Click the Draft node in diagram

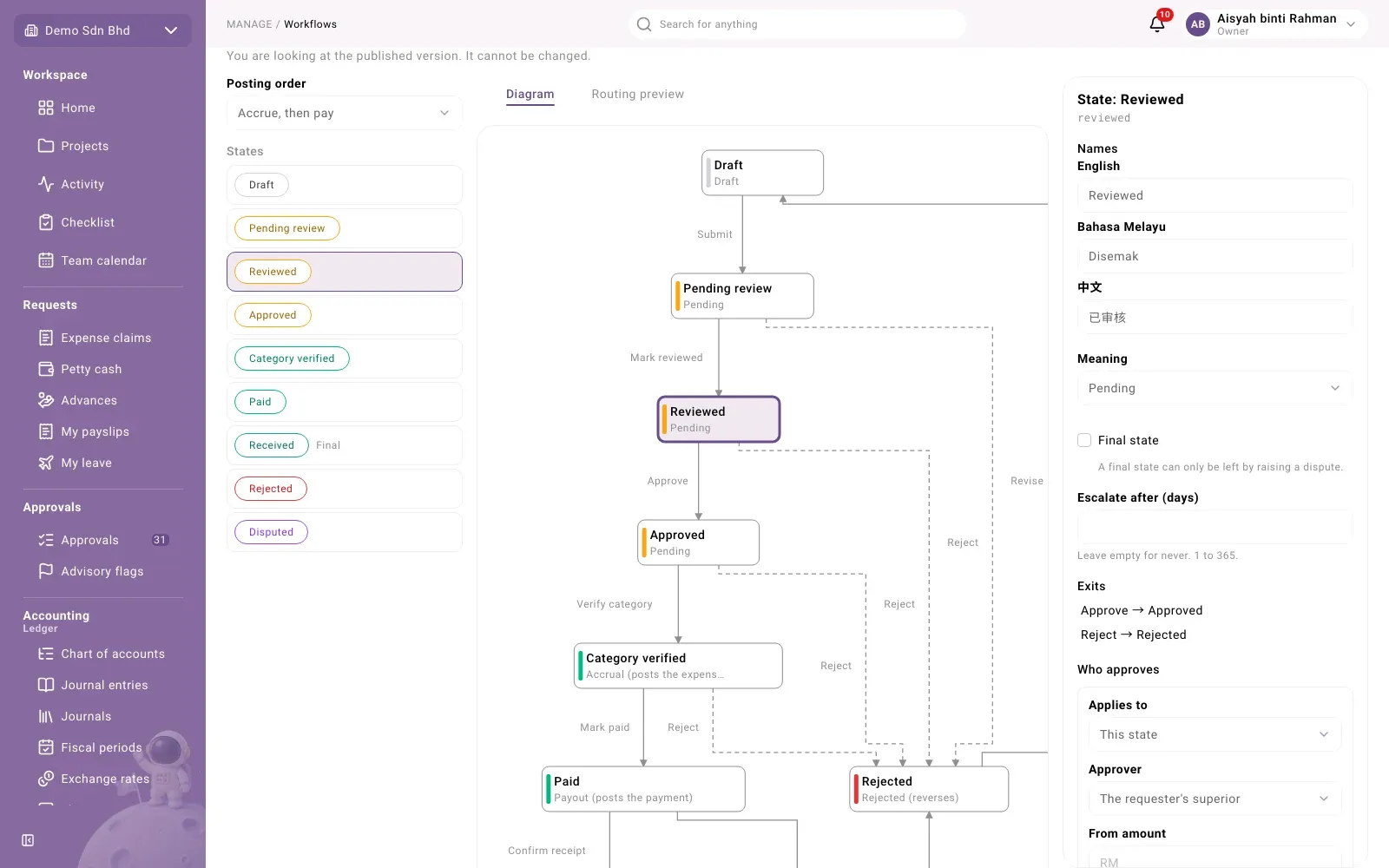(762, 173)
